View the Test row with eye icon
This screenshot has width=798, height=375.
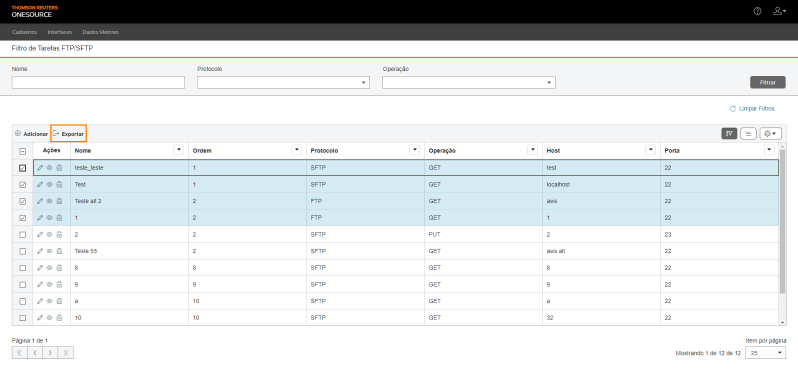(49, 184)
